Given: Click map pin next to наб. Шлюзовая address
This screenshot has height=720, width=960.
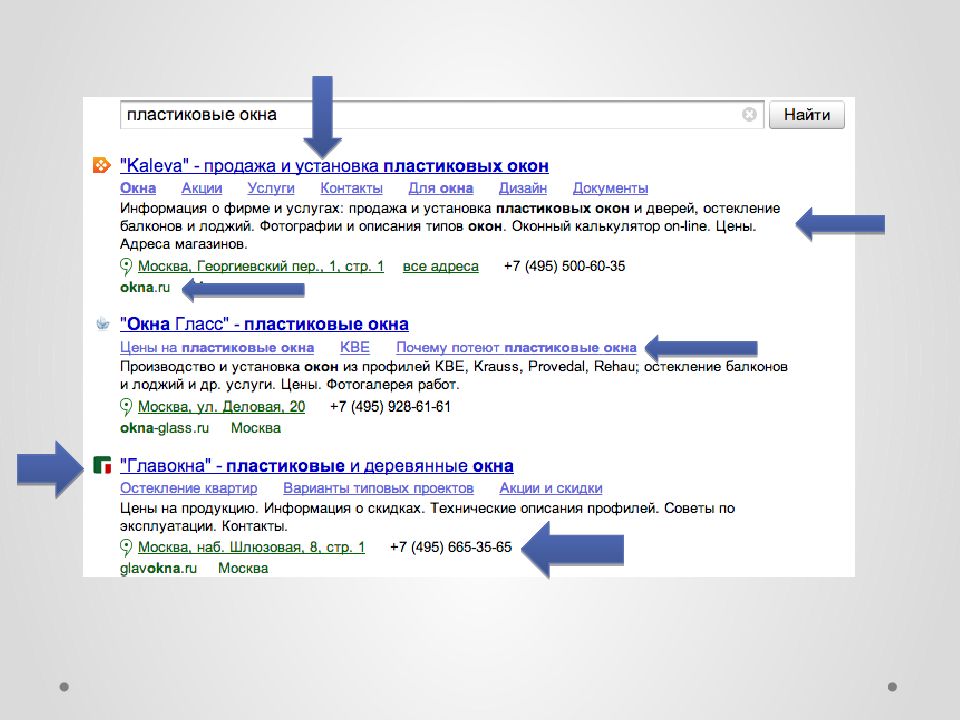Looking at the screenshot, I should (126, 547).
